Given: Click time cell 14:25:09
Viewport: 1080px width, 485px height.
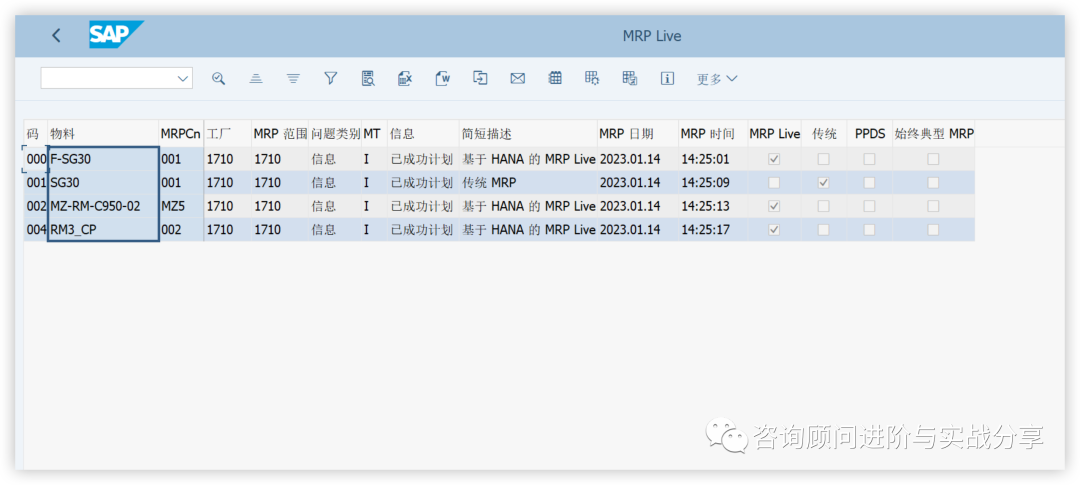Looking at the screenshot, I should 713,183.
